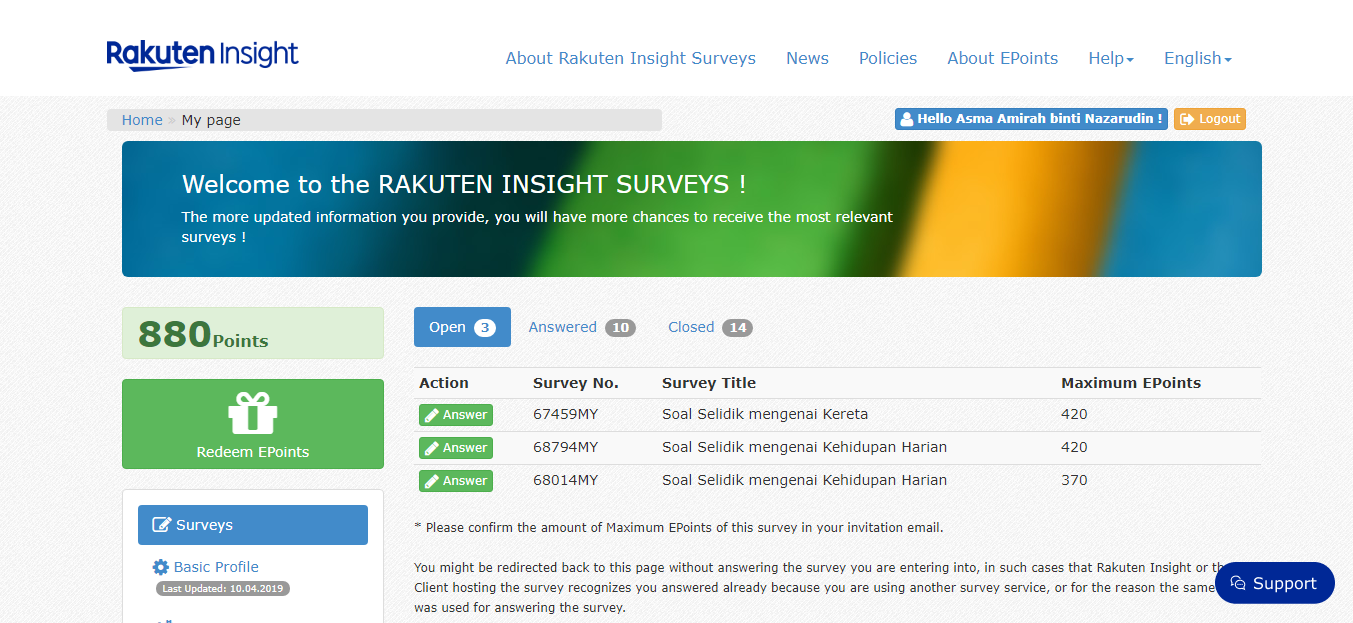Click the Last Updated 10.04.2019 badge
Viewport: 1353px width, 623px height.
coord(223,589)
